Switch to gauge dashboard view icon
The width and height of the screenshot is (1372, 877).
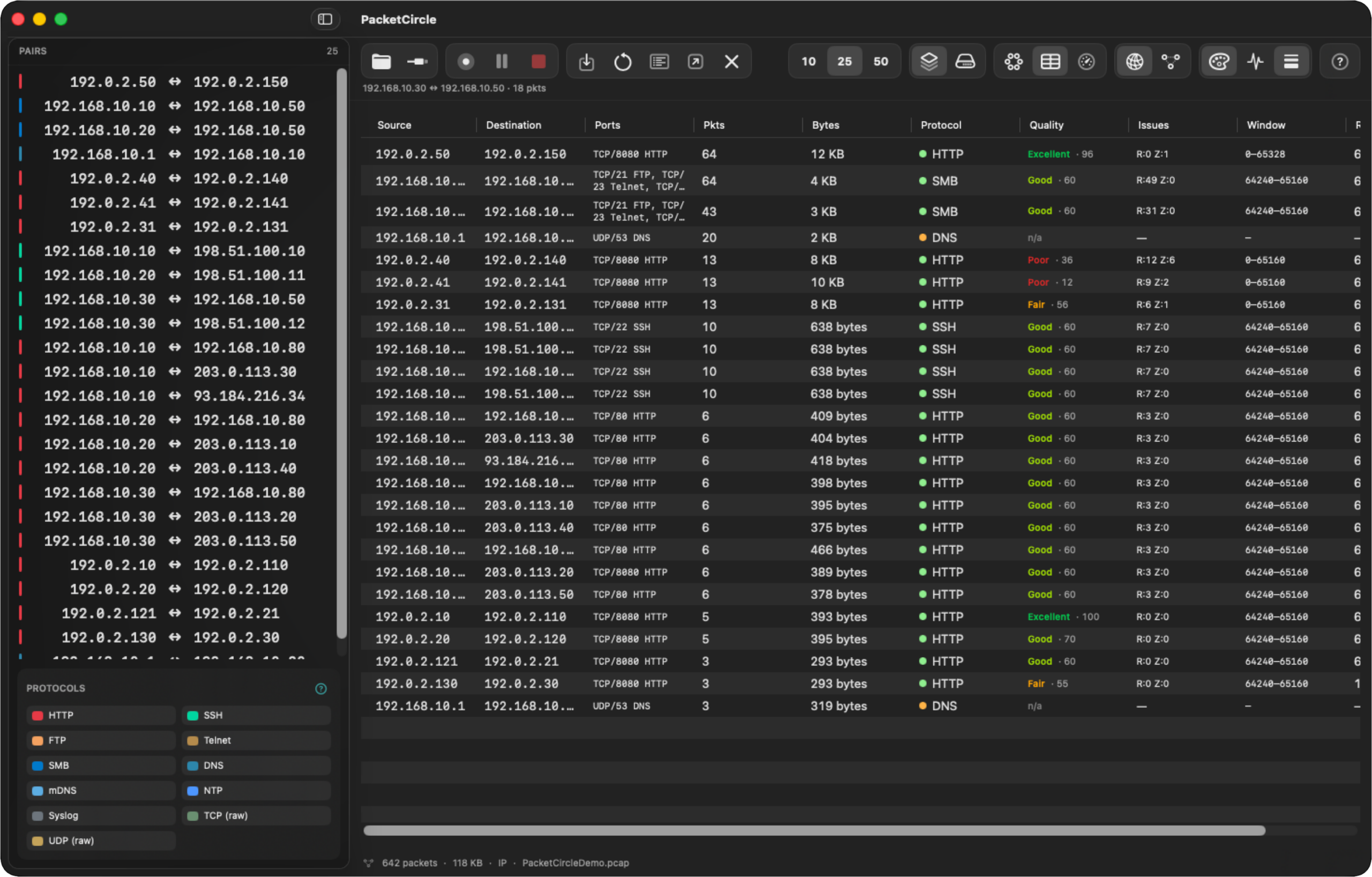[1086, 62]
